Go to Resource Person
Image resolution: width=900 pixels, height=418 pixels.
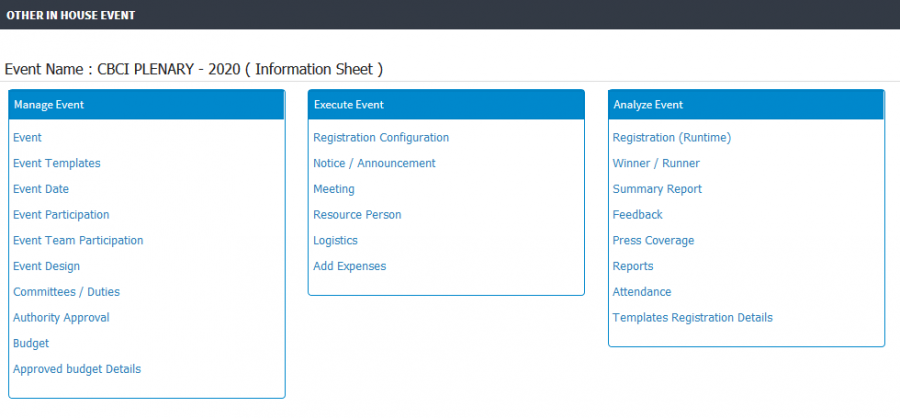(x=357, y=215)
